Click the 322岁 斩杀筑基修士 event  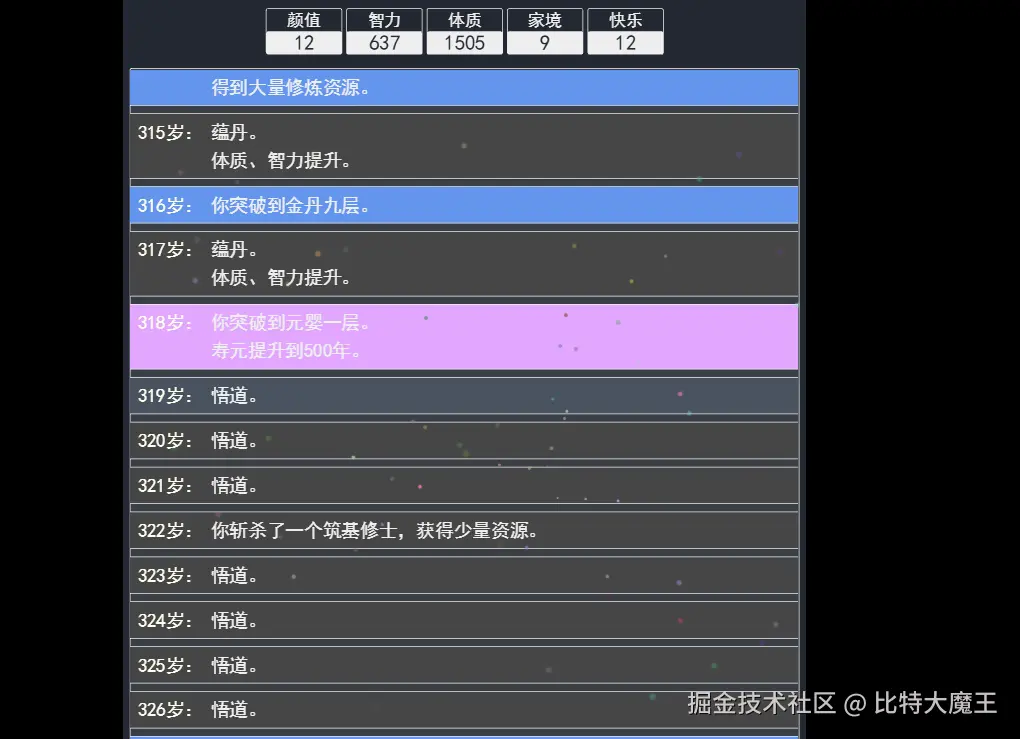[463, 530]
